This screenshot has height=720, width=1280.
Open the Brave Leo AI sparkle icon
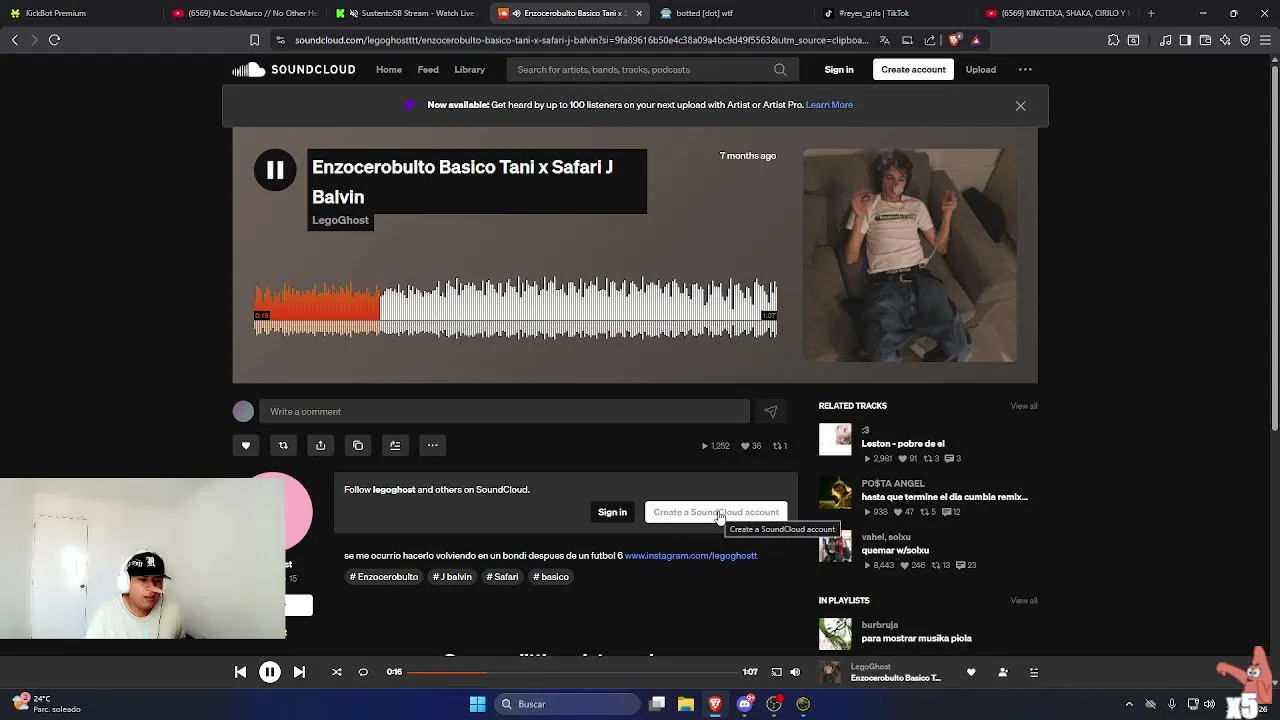(x=1225, y=40)
